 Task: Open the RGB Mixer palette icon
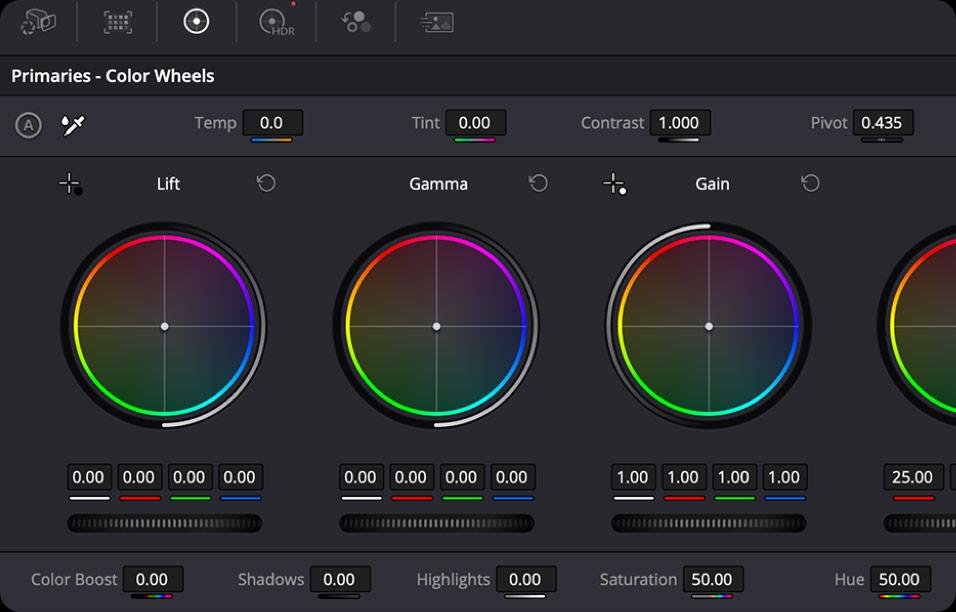tap(356, 22)
